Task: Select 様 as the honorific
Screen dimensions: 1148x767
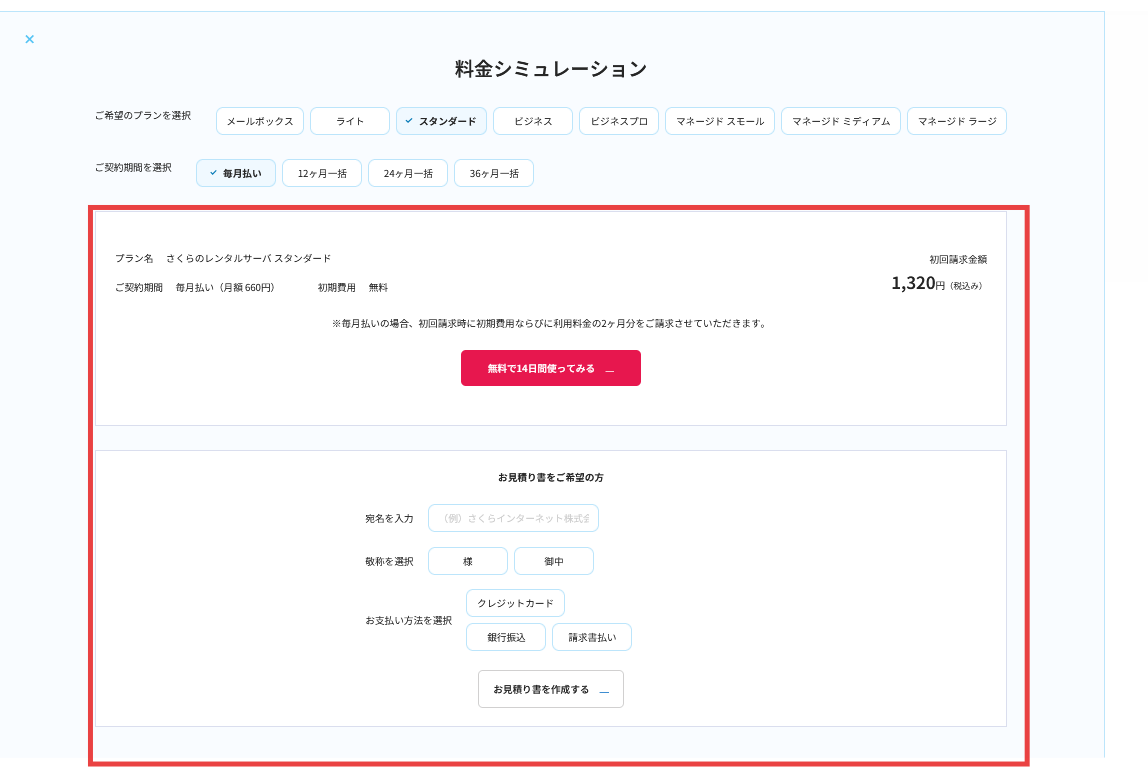Action: pyautogui.click(x=467, y=560)
